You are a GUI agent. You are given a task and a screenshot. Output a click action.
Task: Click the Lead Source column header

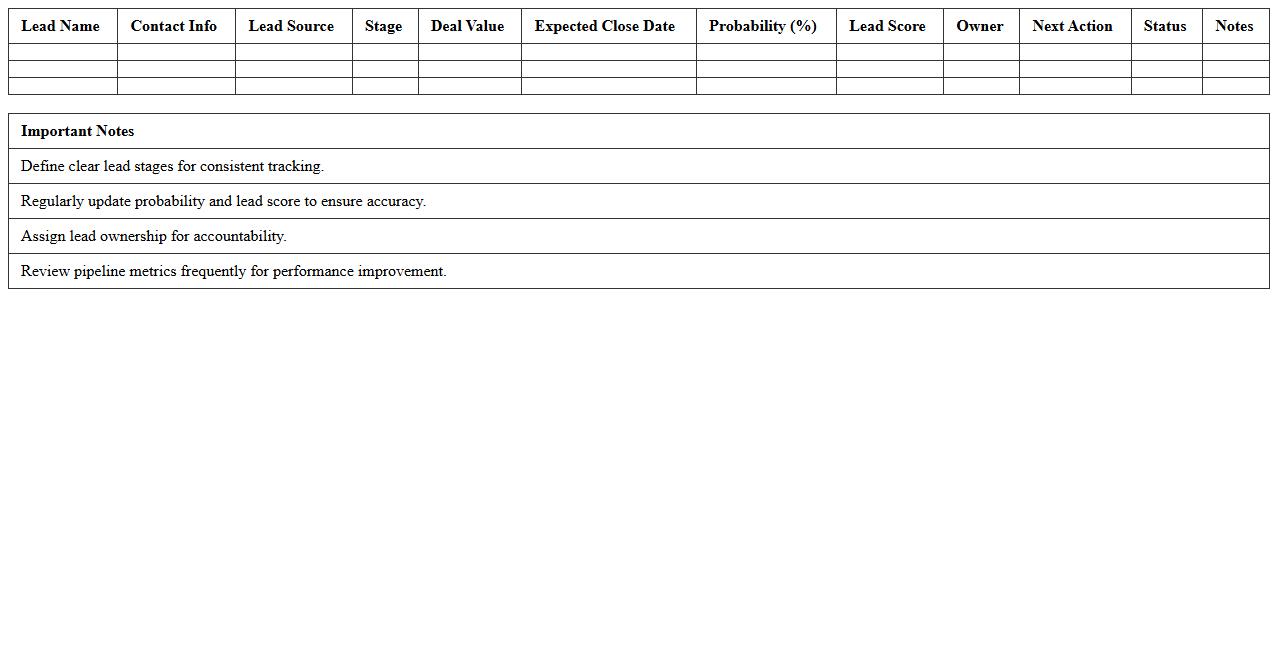(292, 26)
